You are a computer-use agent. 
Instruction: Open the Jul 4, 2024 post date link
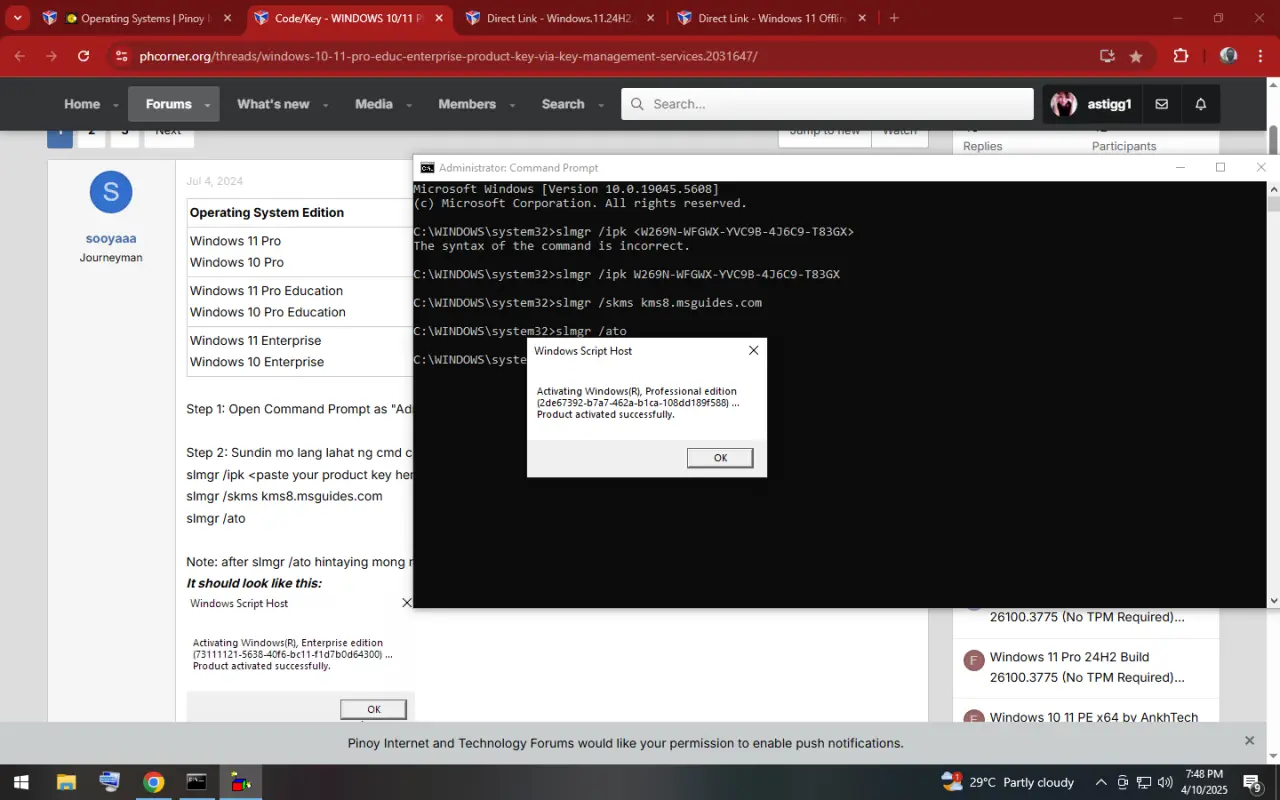(x=214, y=181)
